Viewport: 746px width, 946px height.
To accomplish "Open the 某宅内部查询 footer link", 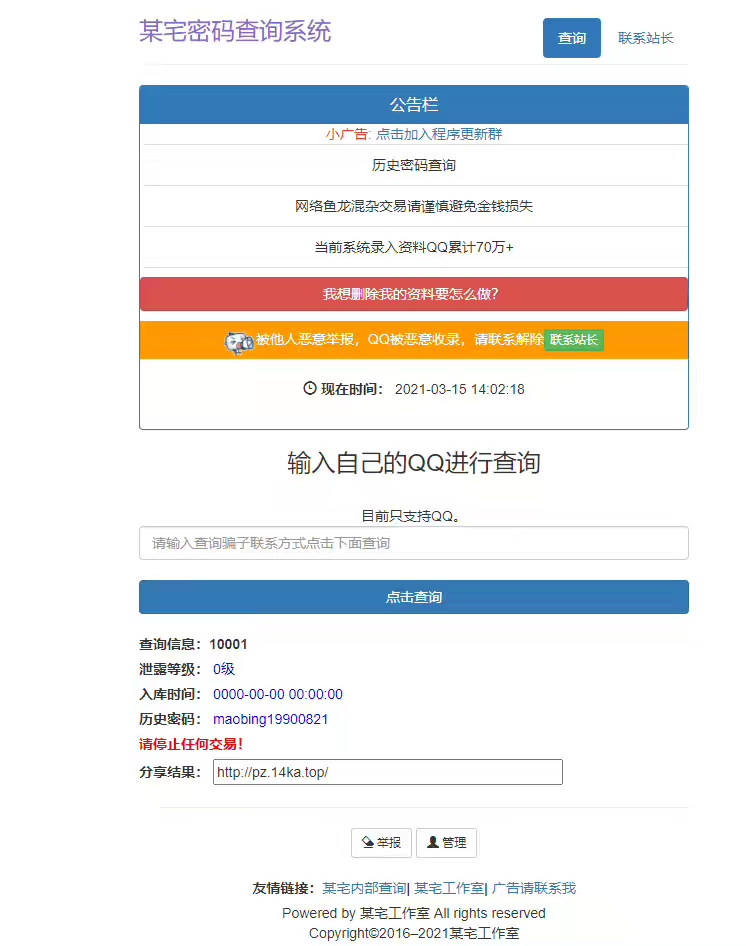I will click(364, 888).
